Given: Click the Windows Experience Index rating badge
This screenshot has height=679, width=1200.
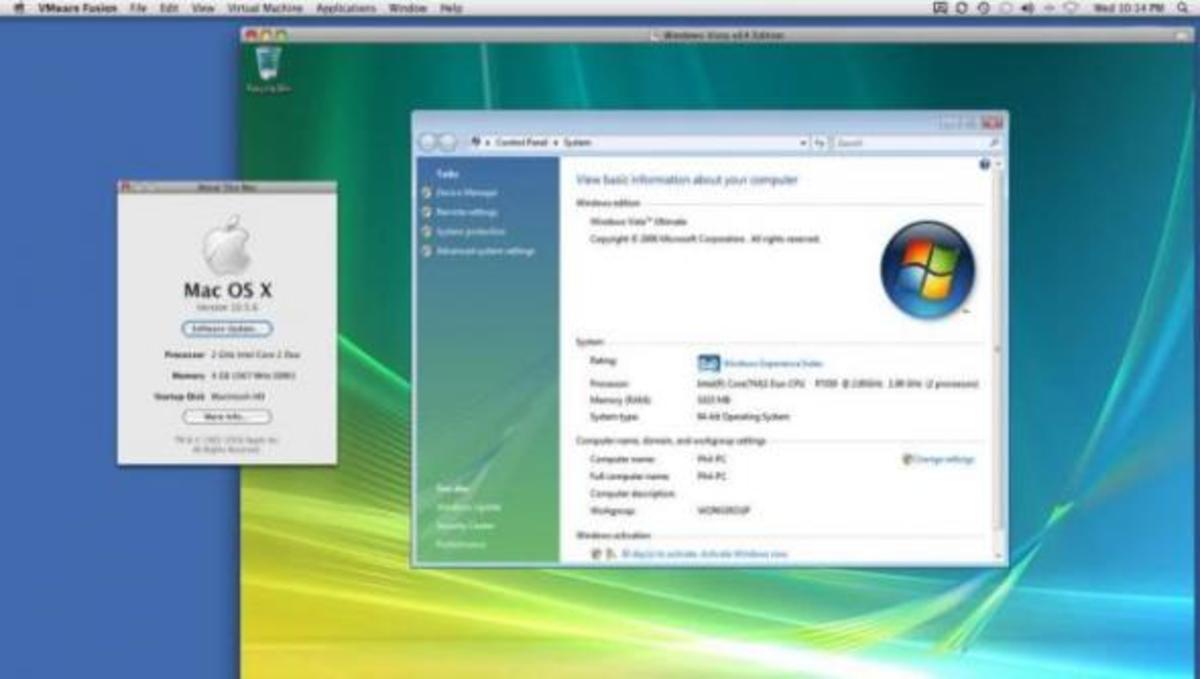Looking at the screenshot, I should click(x=708, y=362).
